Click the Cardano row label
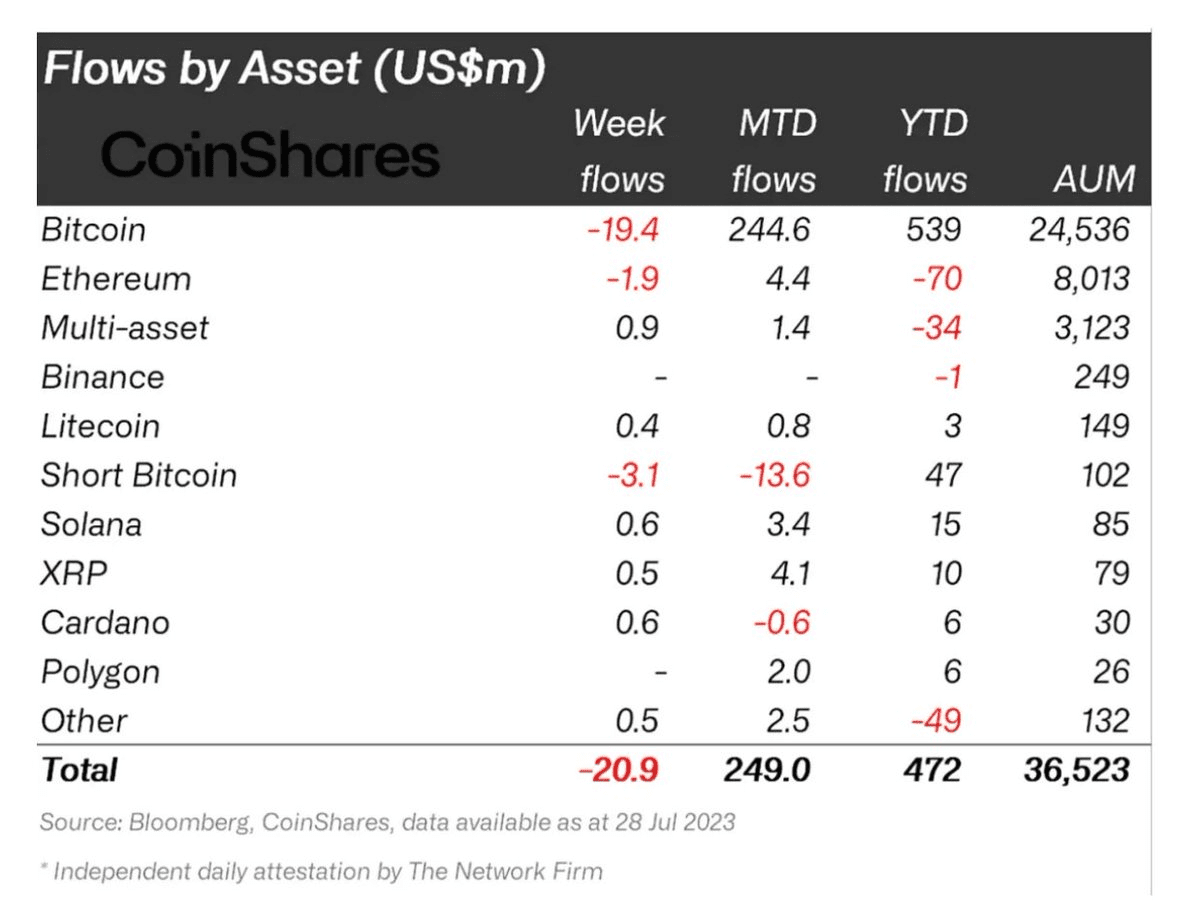1200x910 pixels. [105, 622]
